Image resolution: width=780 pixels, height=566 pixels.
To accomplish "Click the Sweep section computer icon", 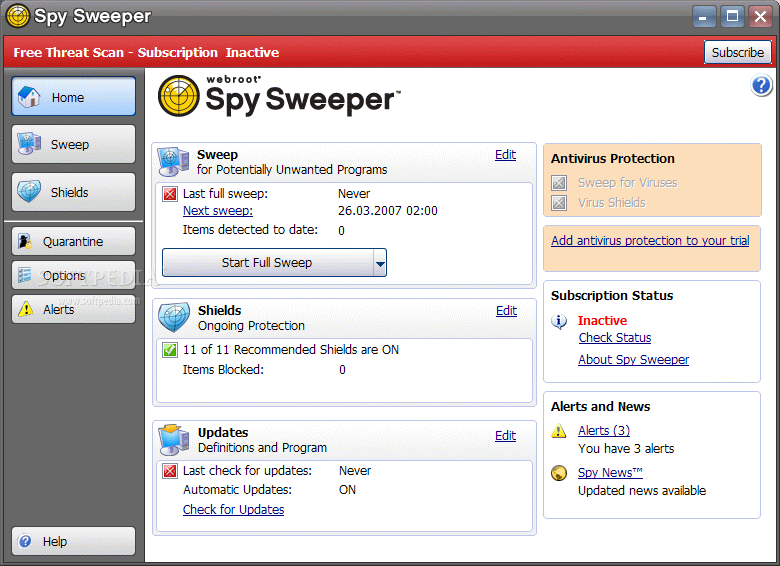I will [174, 162].
